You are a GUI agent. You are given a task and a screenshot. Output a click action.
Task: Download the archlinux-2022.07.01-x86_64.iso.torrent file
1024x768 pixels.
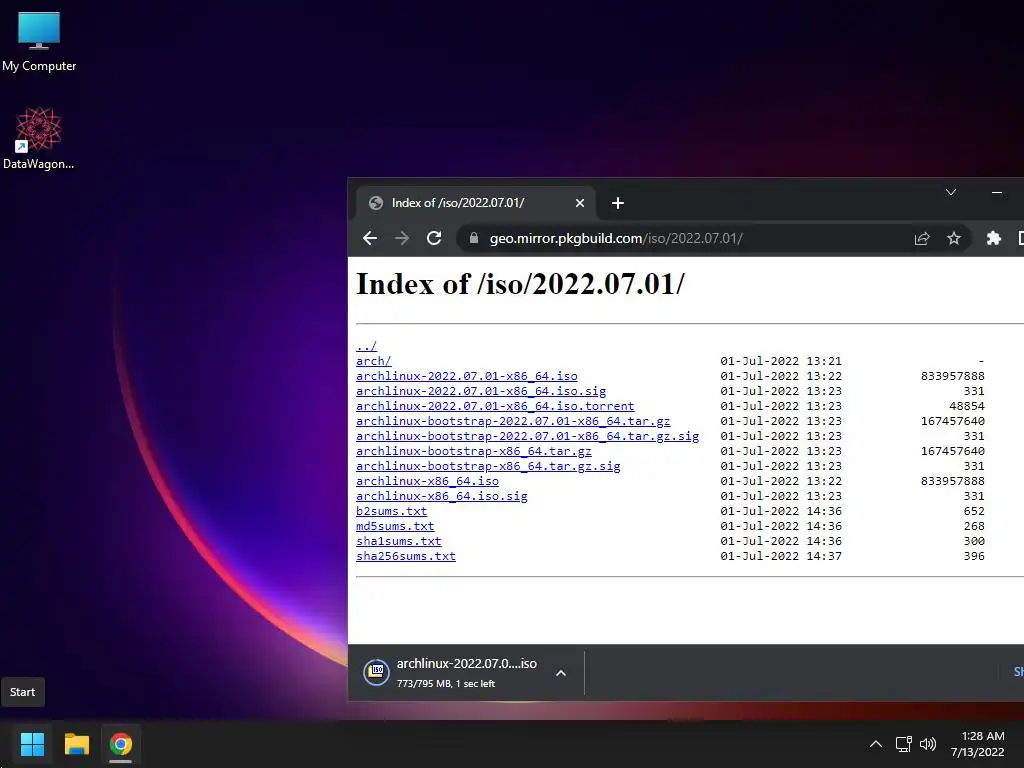tap(495, 406)
